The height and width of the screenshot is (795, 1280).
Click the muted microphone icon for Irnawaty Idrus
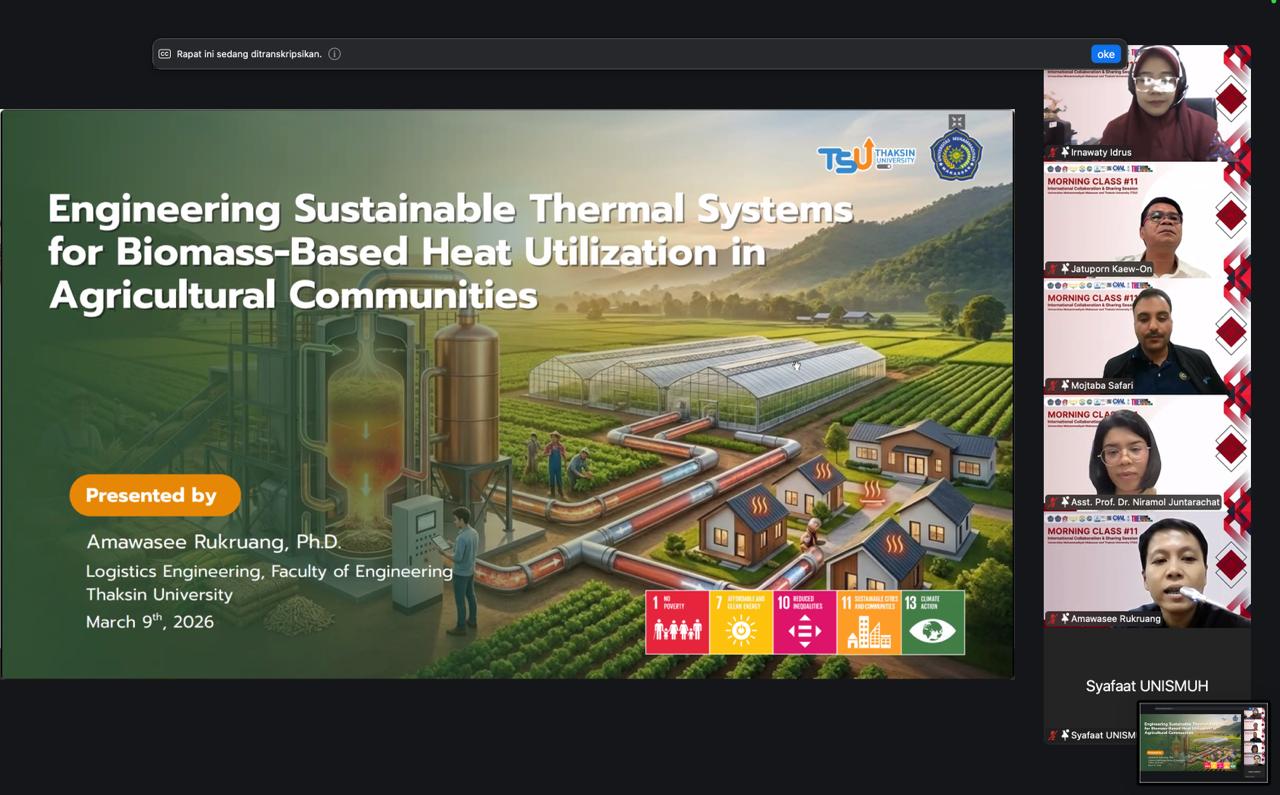tap(1052, 152)
